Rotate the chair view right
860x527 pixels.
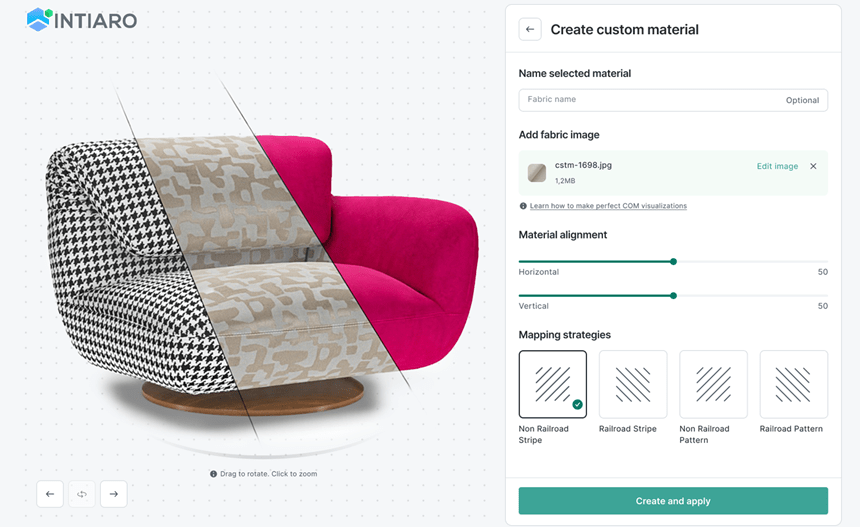114,494
